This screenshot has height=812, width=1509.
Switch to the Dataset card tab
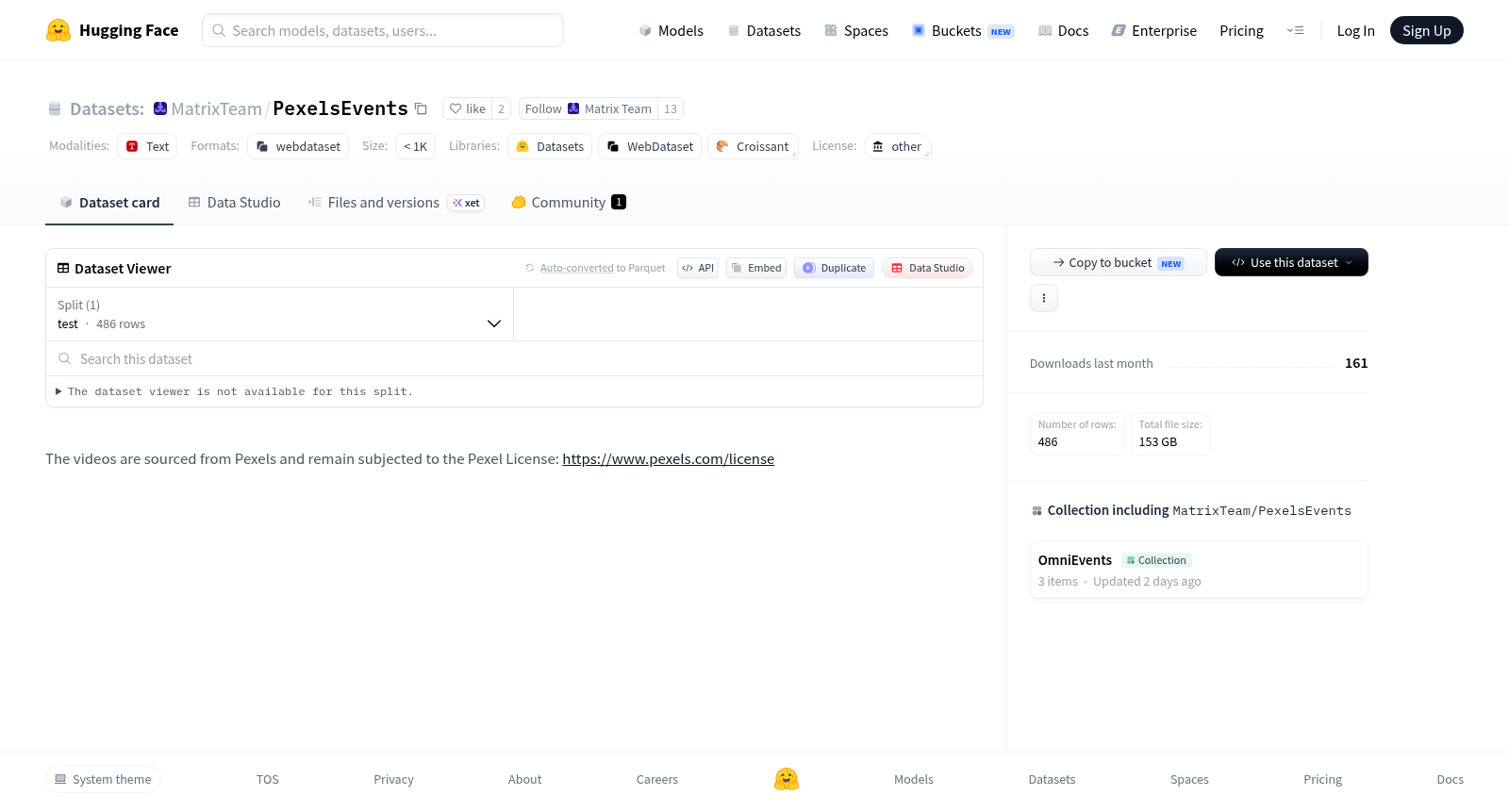(109, 203)
